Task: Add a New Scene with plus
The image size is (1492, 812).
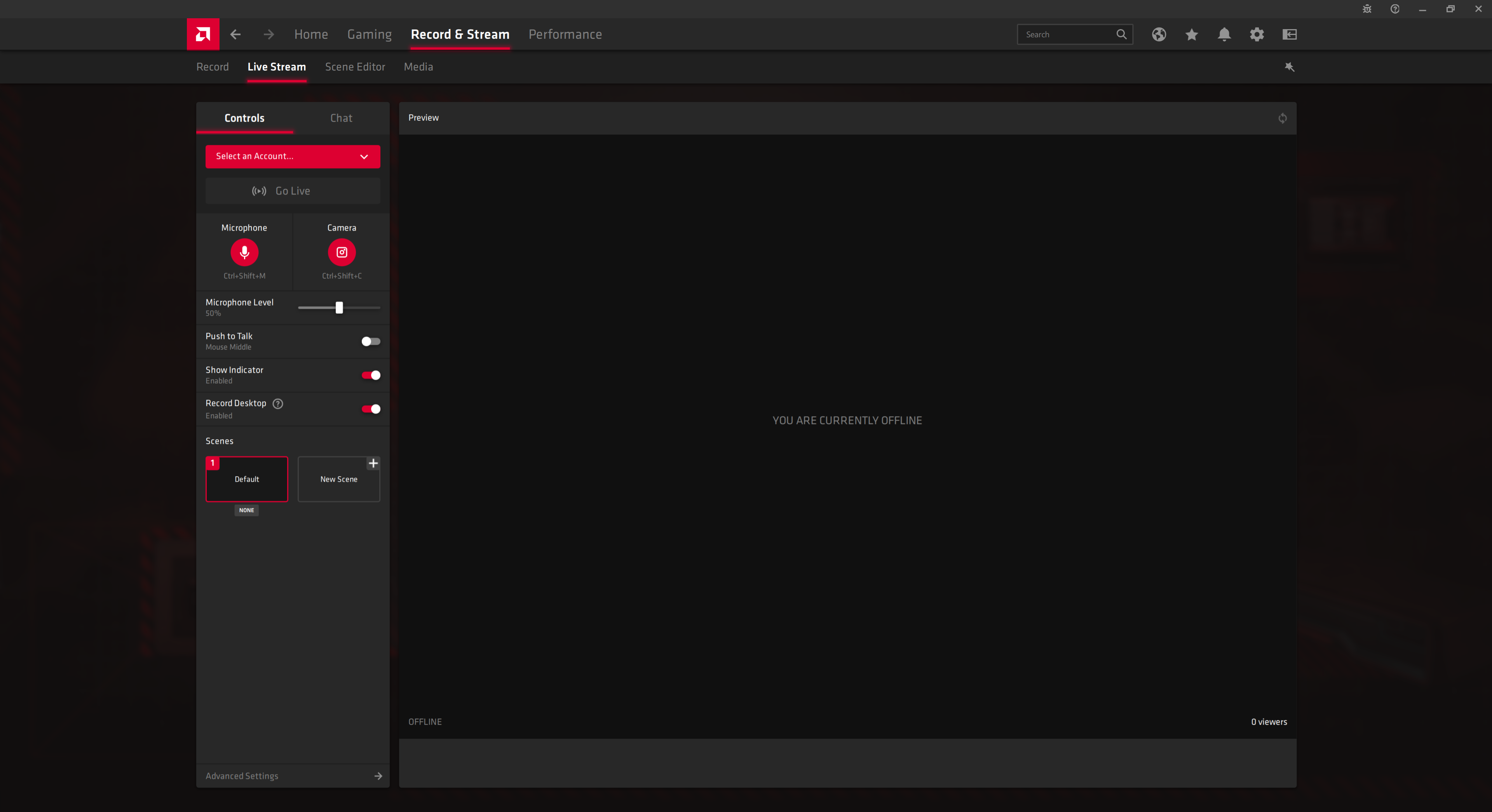Action: [x=373, y=463]
